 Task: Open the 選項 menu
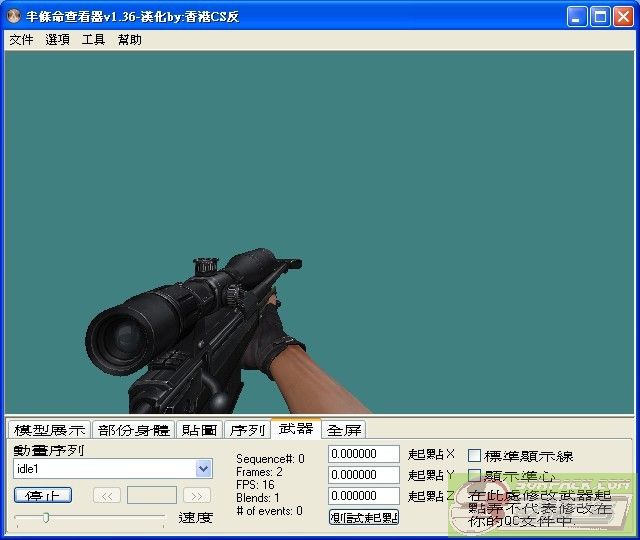click(57, 40)
